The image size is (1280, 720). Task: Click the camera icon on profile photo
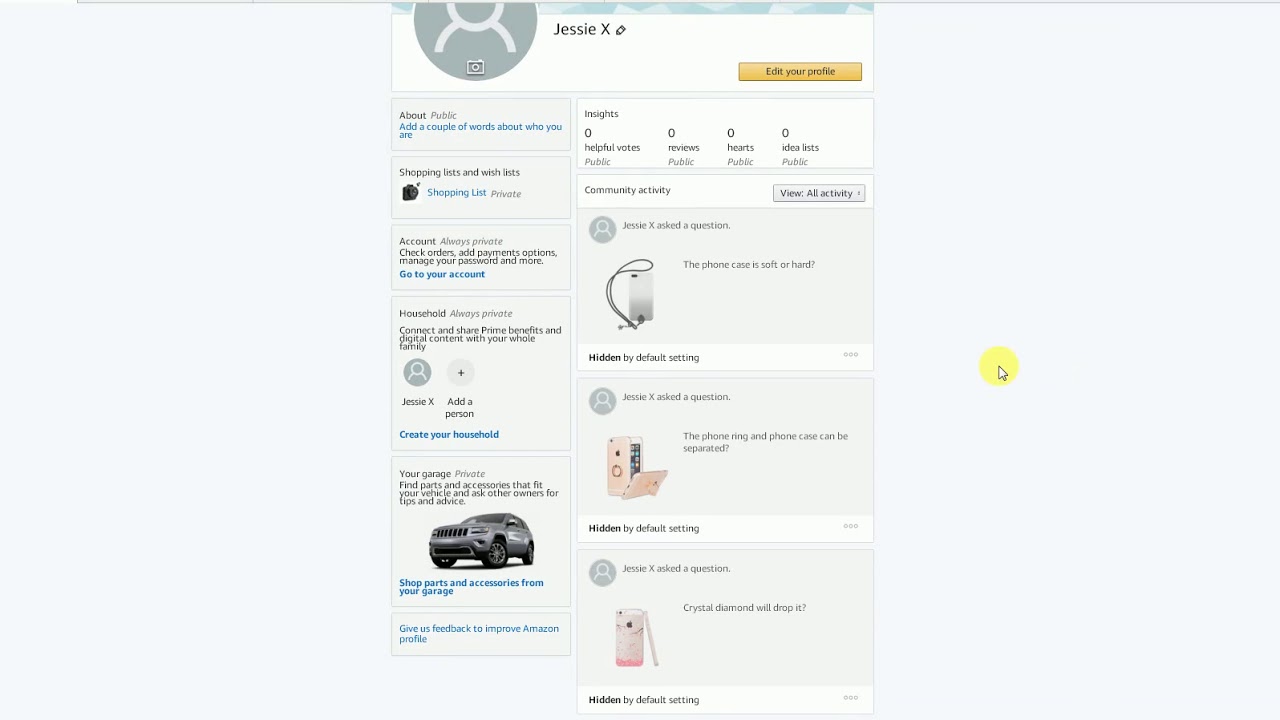tap(475, 67)
